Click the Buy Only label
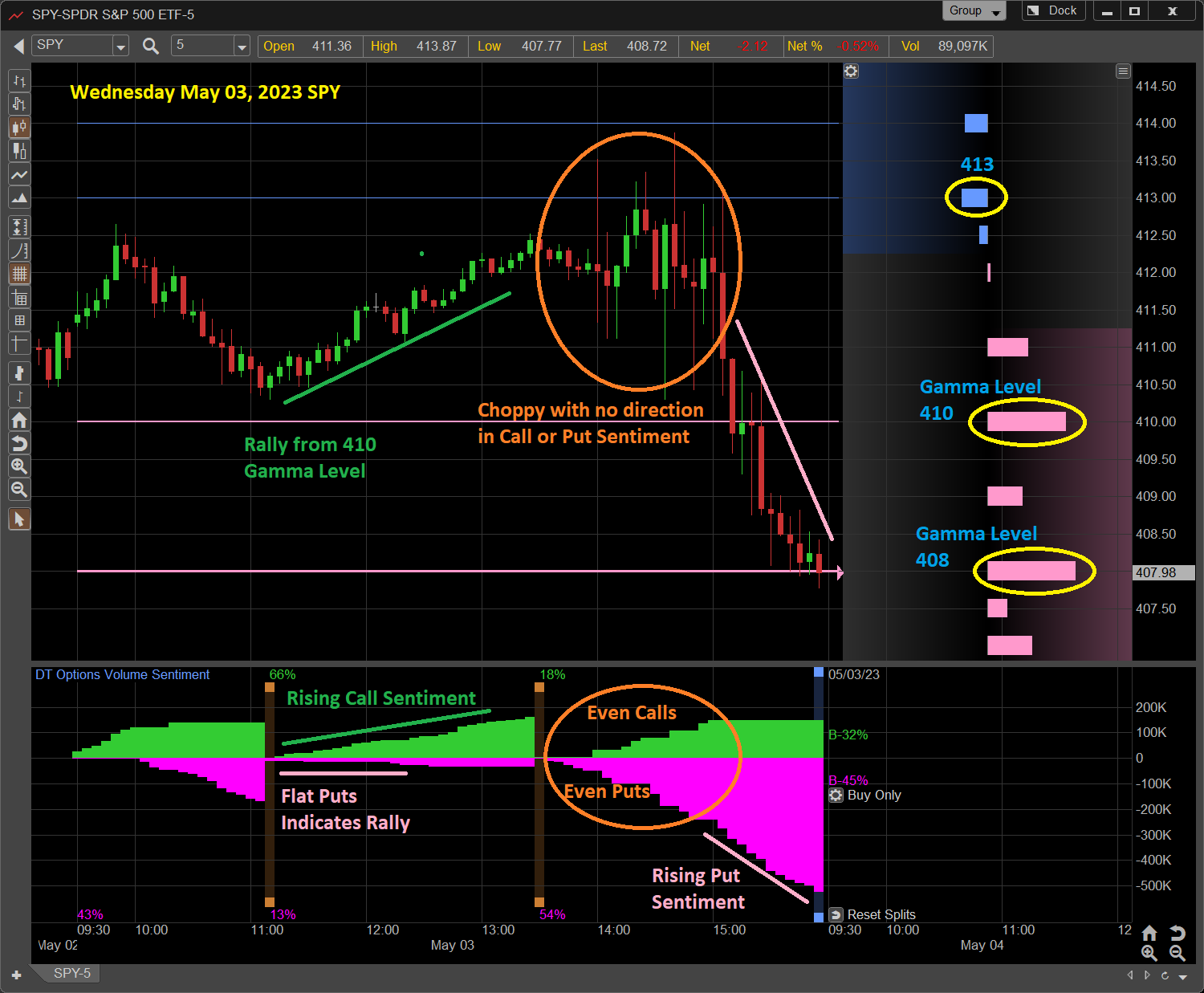 pos(874,795)
